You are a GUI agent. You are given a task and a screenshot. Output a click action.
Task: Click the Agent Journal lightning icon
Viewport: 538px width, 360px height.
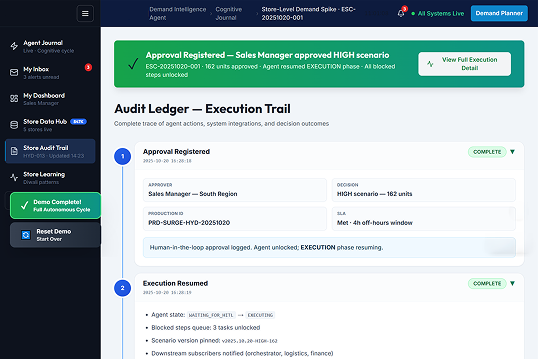tap(14, 46)
